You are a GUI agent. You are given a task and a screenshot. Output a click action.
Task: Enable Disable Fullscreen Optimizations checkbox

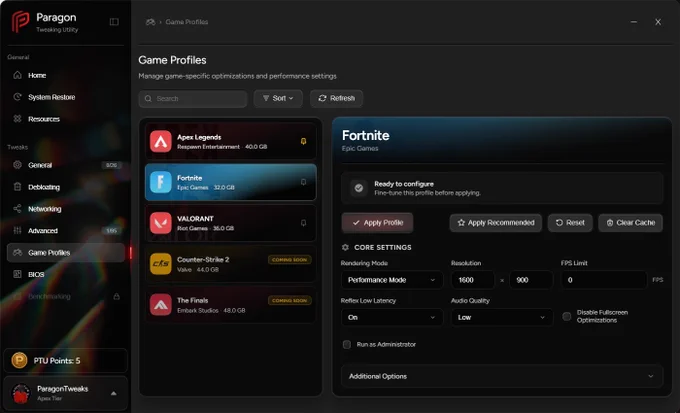[566, 316]
